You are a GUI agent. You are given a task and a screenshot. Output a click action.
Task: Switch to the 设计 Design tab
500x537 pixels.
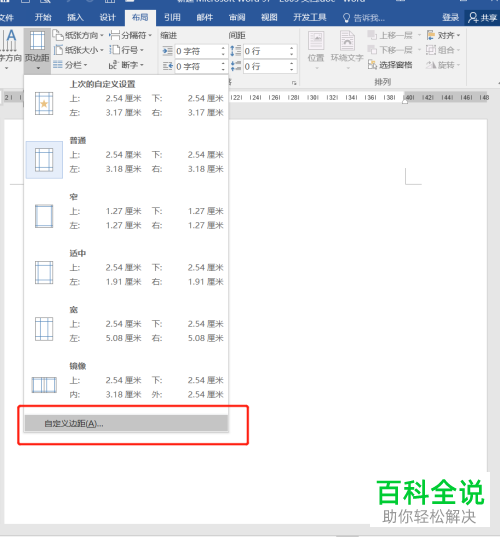click(x=108, y=17)
